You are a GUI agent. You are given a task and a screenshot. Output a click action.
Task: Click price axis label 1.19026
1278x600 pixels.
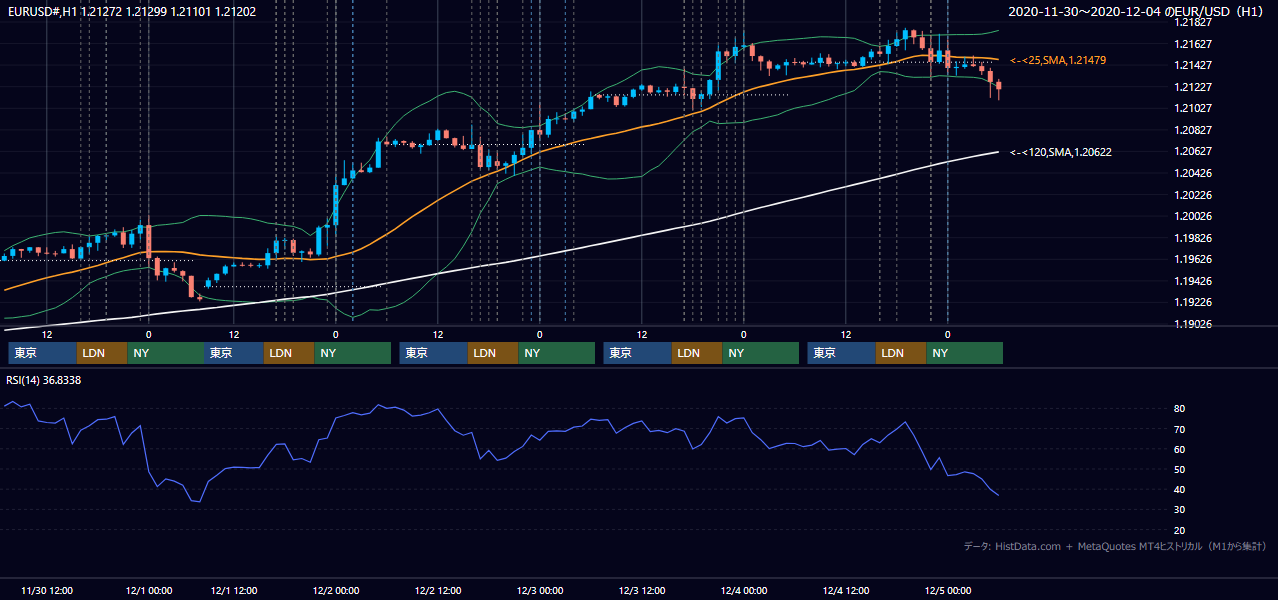pyautogui.click(x=1193, y=324)
